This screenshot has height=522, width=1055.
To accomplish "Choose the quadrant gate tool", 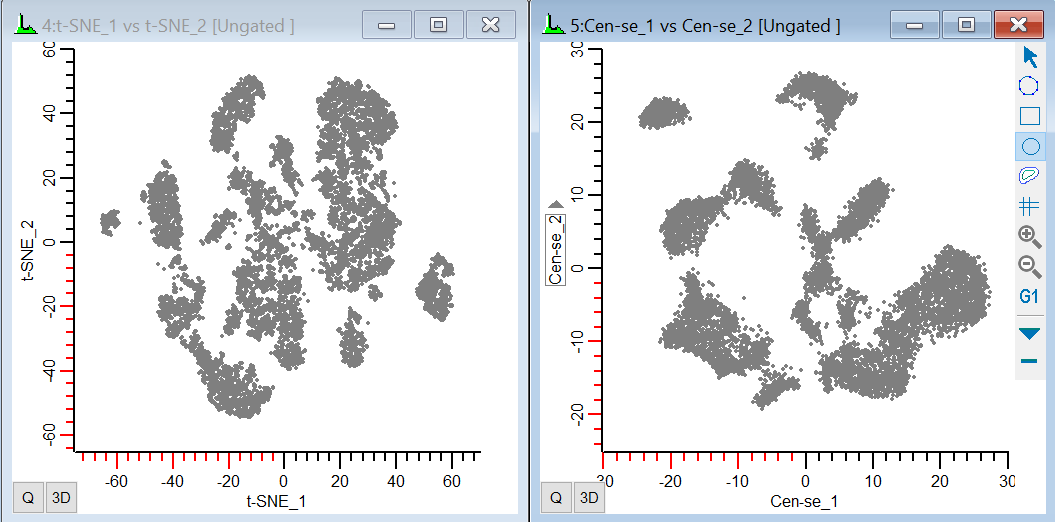I will coord(1030,207).
